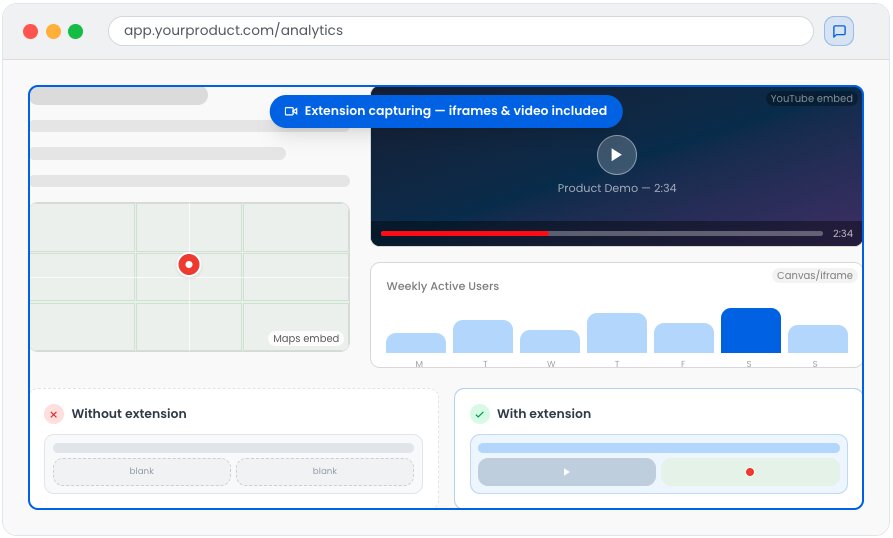This screenshot has height=538, width=893.
Task: Click the Maps embed label
Action: [x=306, y=338]
